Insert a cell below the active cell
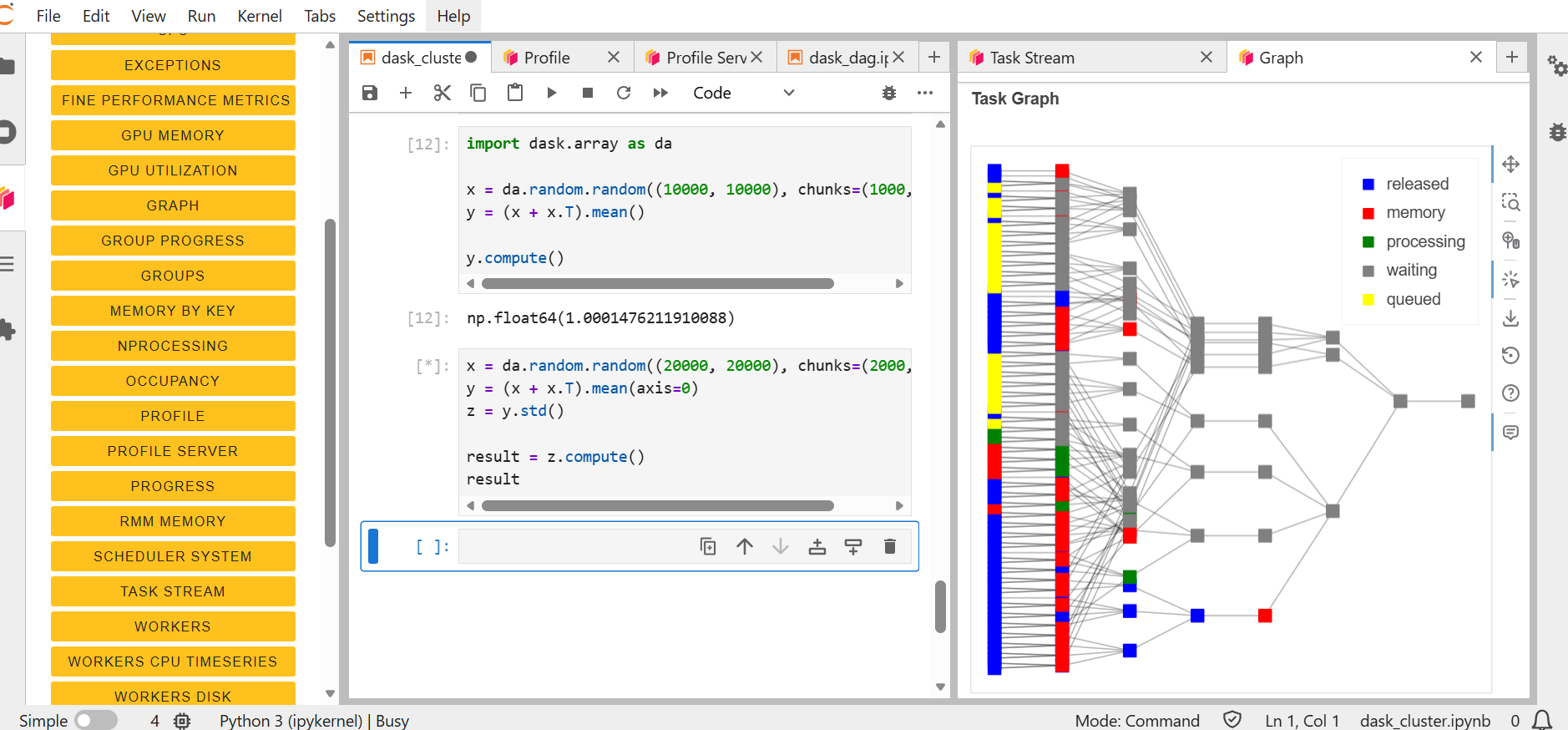The image size is (1568, 730). pyautogui.click(x=853, y=546)
